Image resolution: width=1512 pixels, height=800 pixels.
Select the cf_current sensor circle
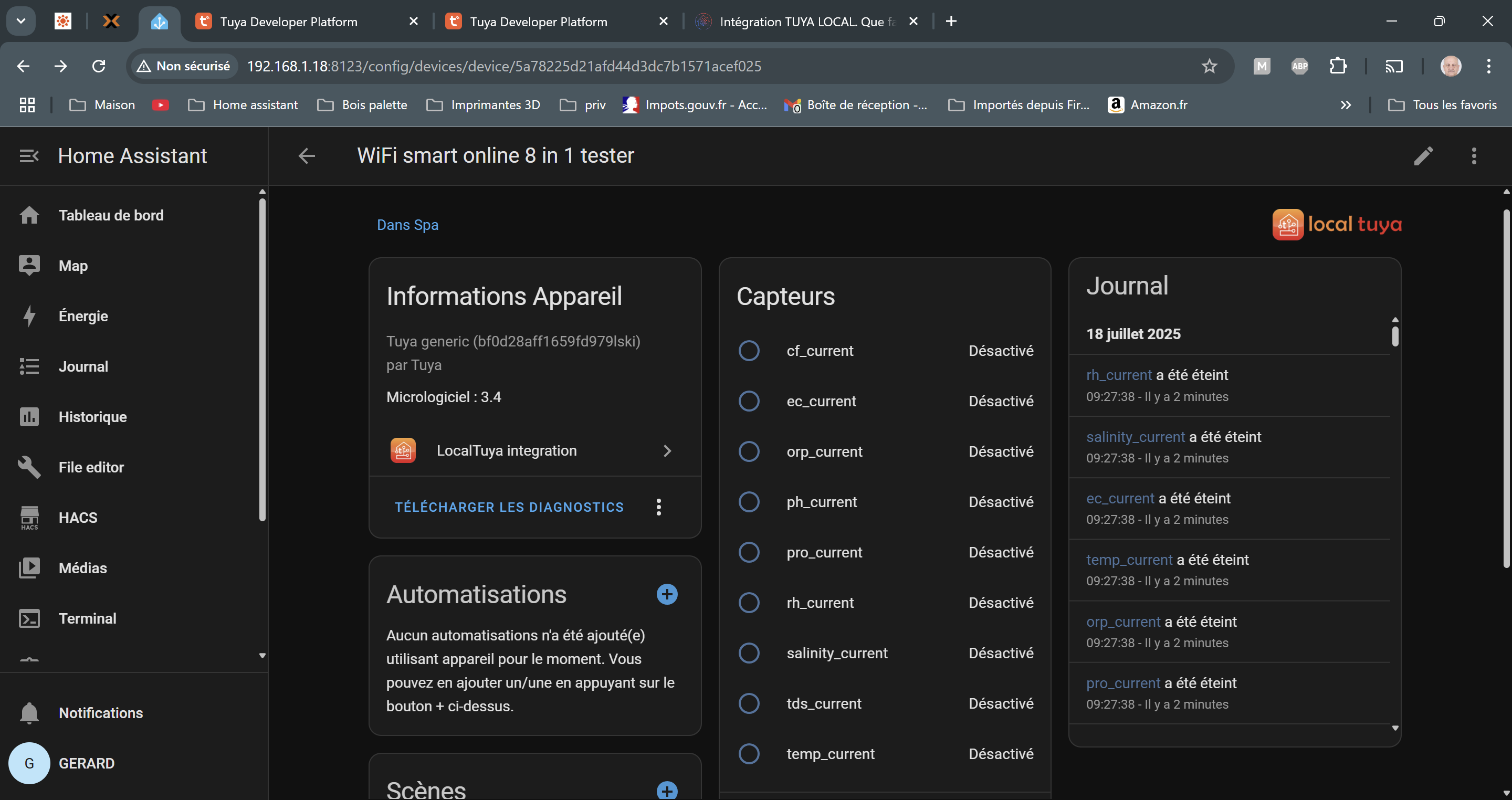(x=748, y=351)
